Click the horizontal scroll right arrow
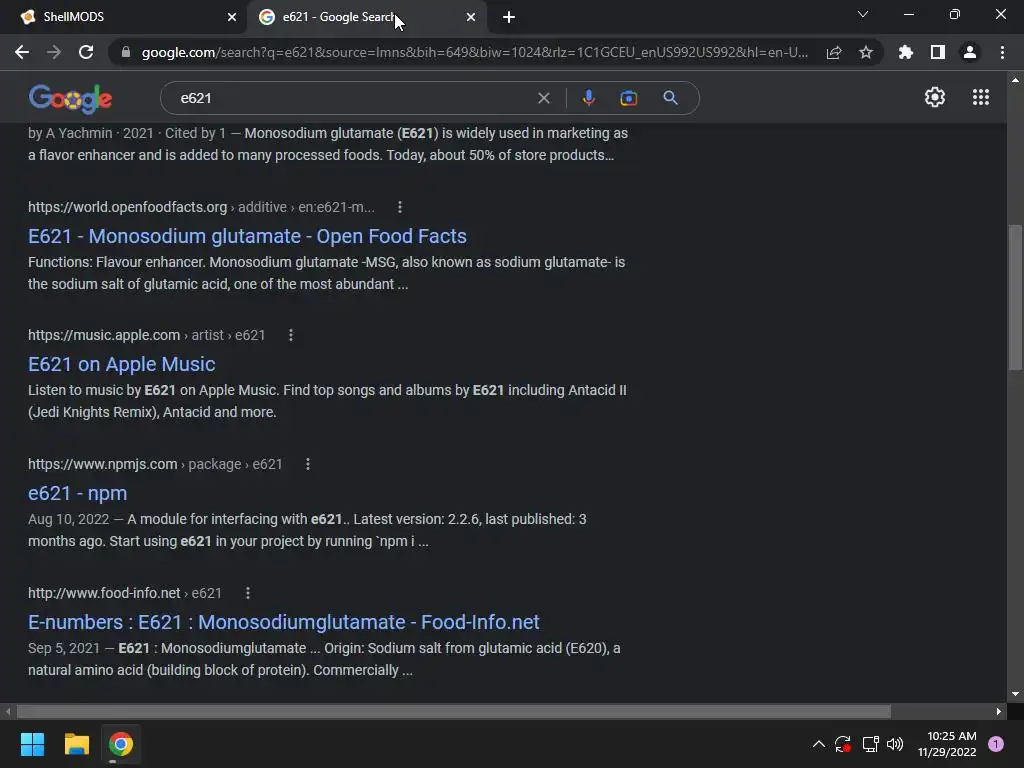 (x=999, y=711)
